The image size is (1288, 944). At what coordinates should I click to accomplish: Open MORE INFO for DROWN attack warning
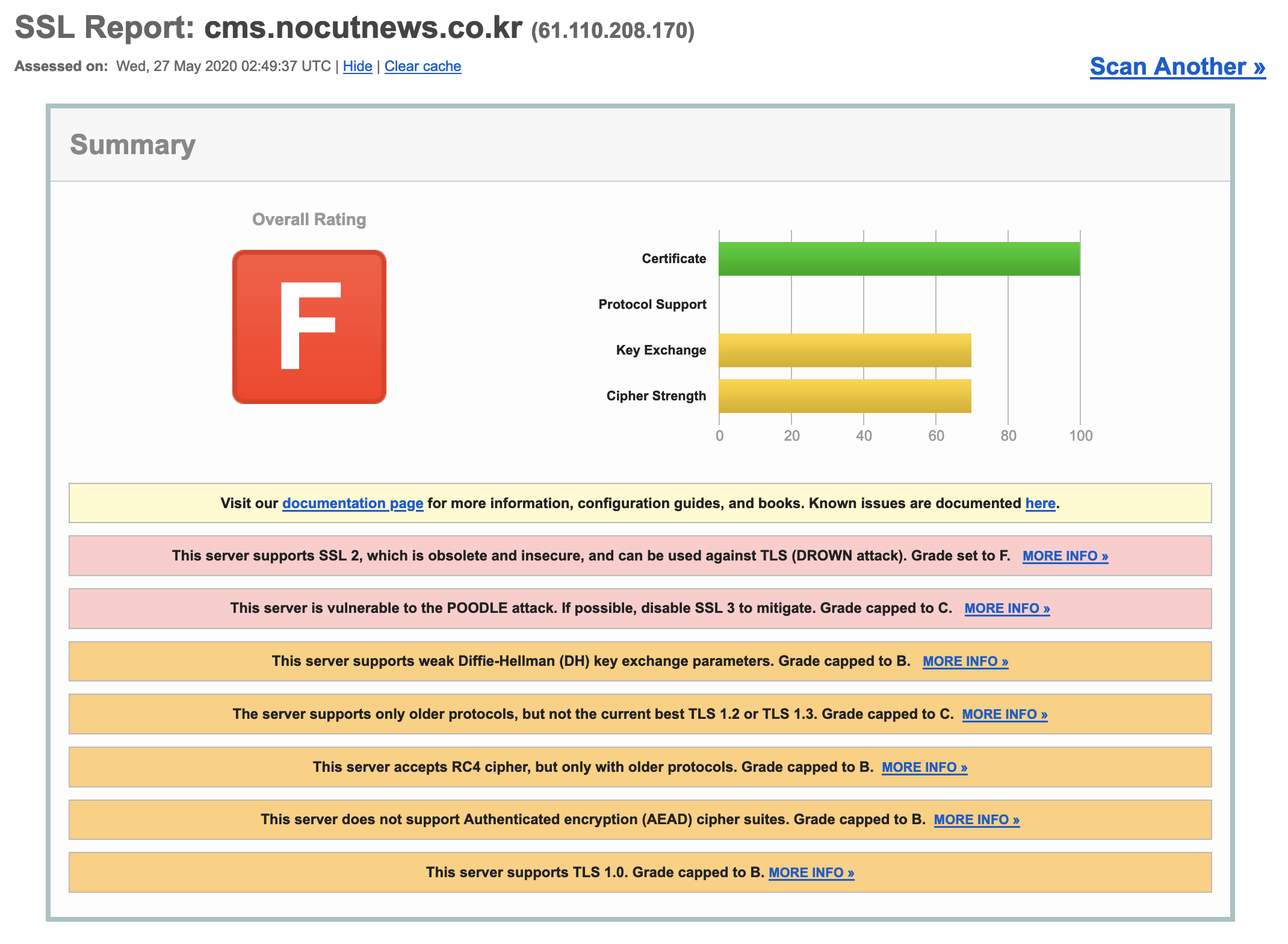pos(1065,556)
